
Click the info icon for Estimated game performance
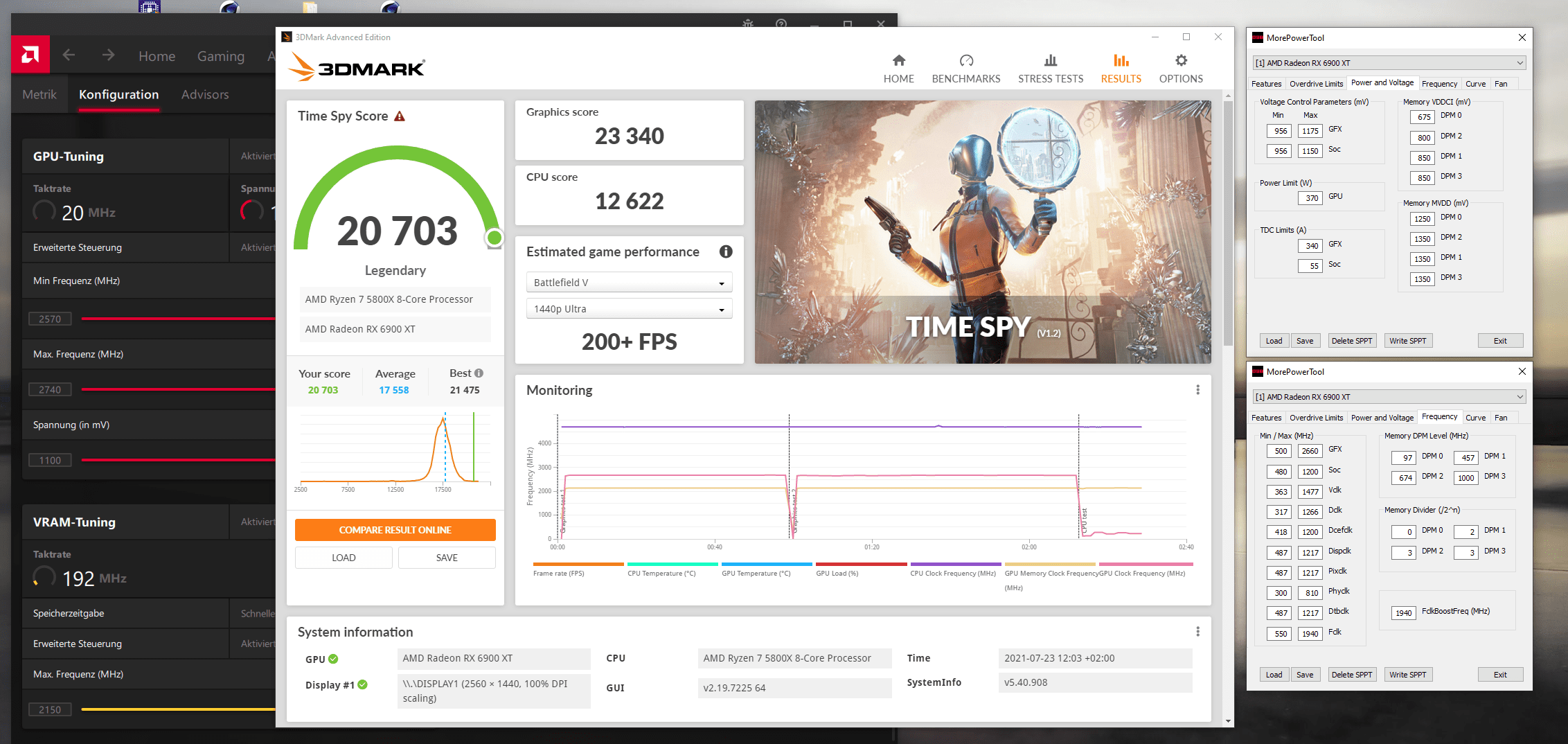click(725, 251)
